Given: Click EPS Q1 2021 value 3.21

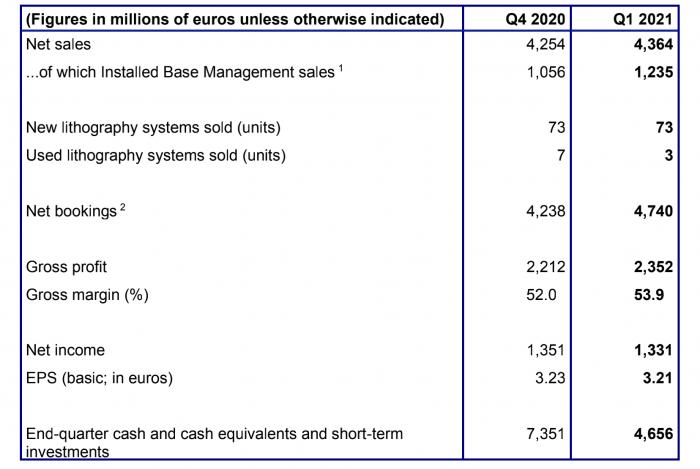Looking at the screenshot, I should [658, 378].
